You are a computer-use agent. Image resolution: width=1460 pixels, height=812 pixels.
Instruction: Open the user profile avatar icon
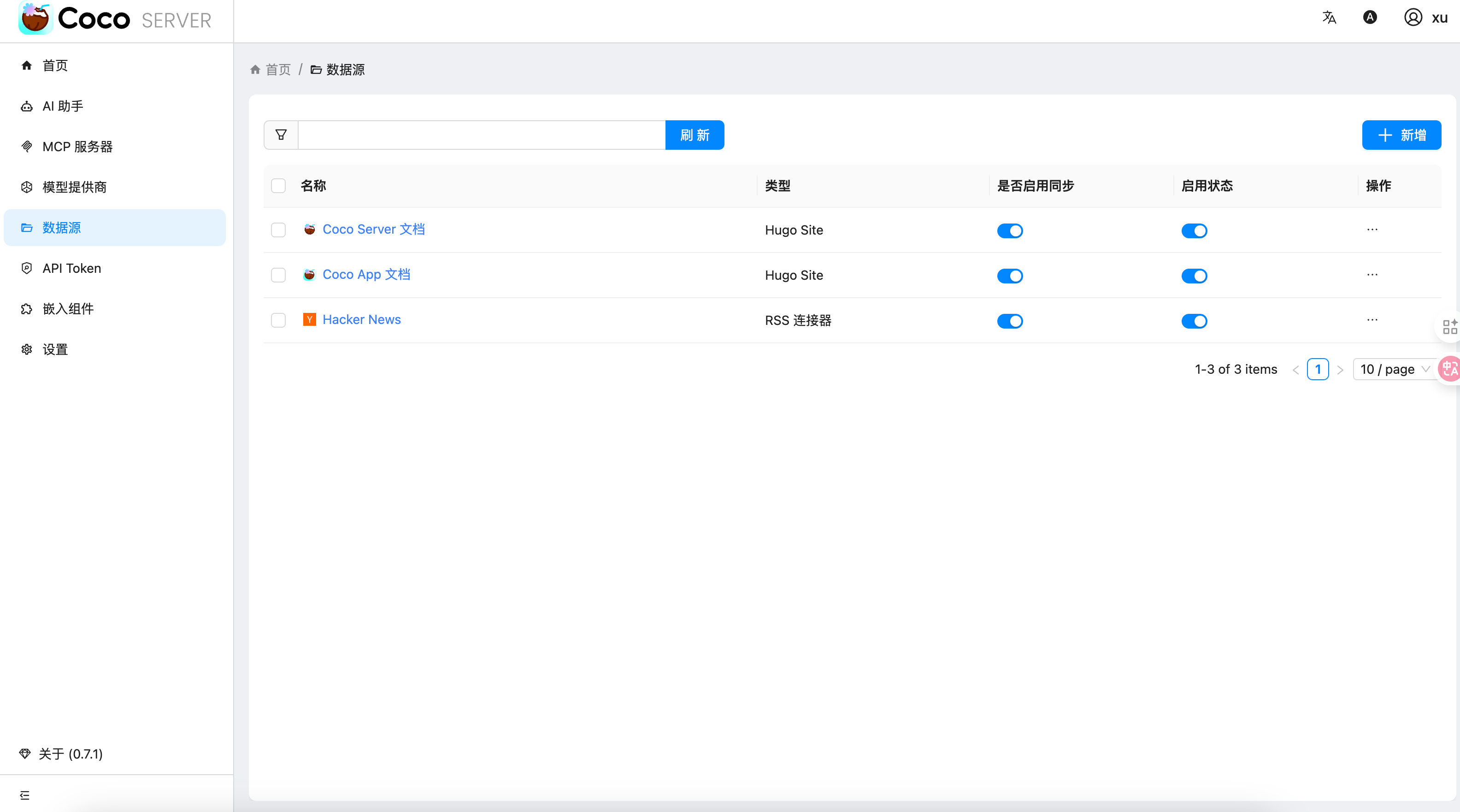pyautogui.click(x=1413, y=18)
